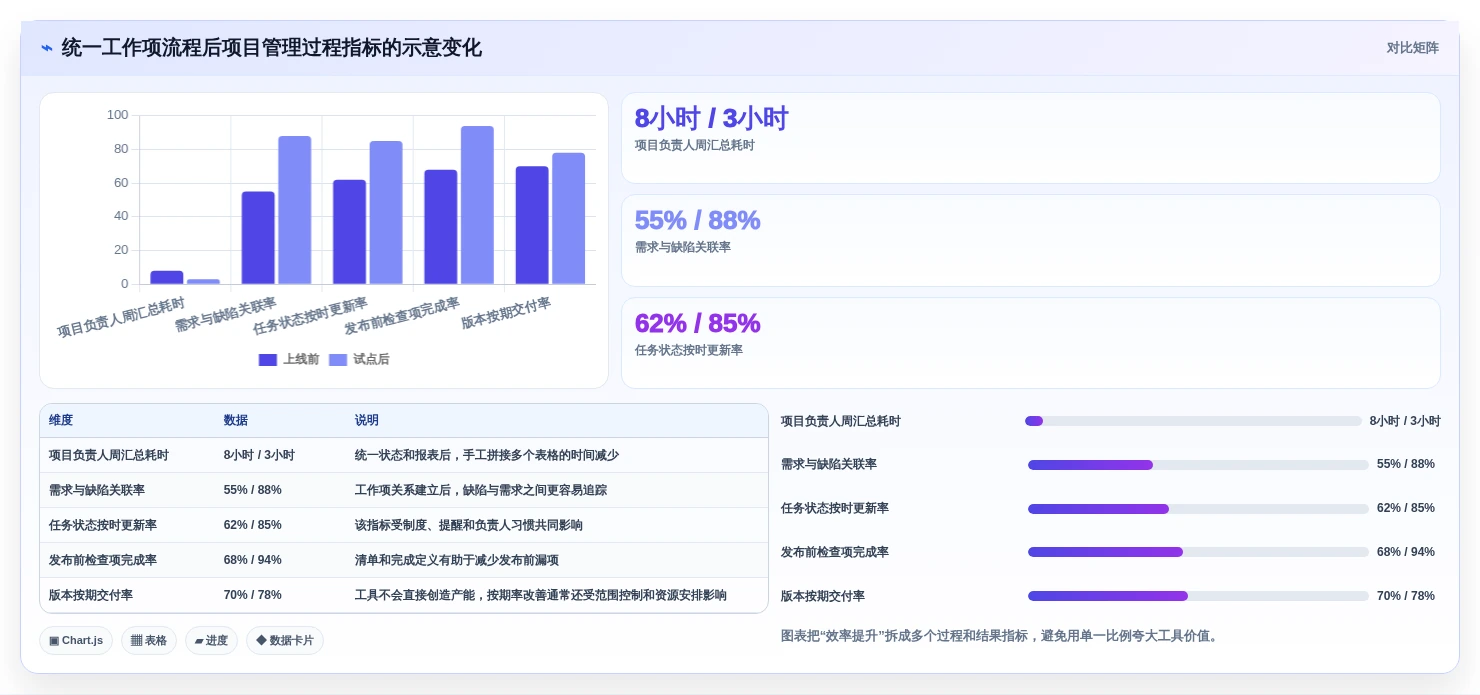Select table row 任务状态按时更新率

(x=404, y=525)
